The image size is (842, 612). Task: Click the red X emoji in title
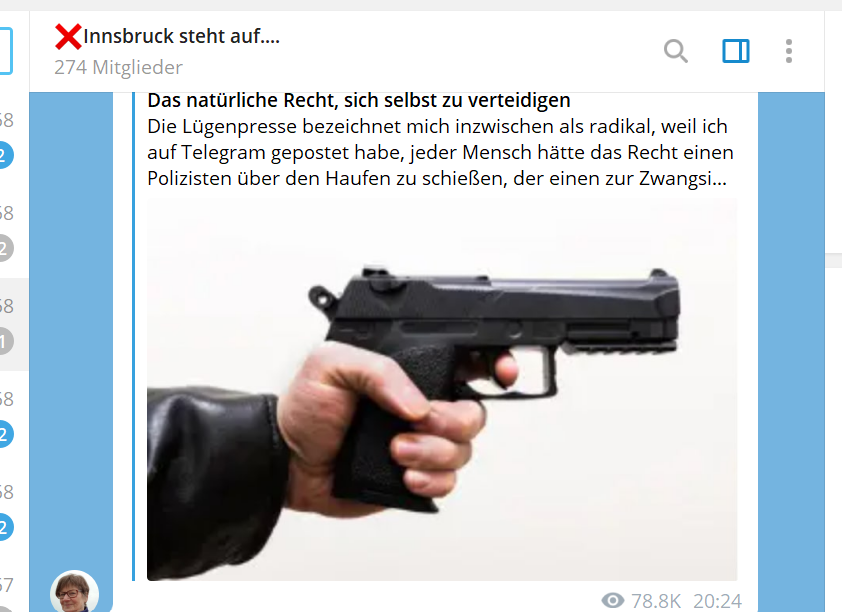pos(68,37)
